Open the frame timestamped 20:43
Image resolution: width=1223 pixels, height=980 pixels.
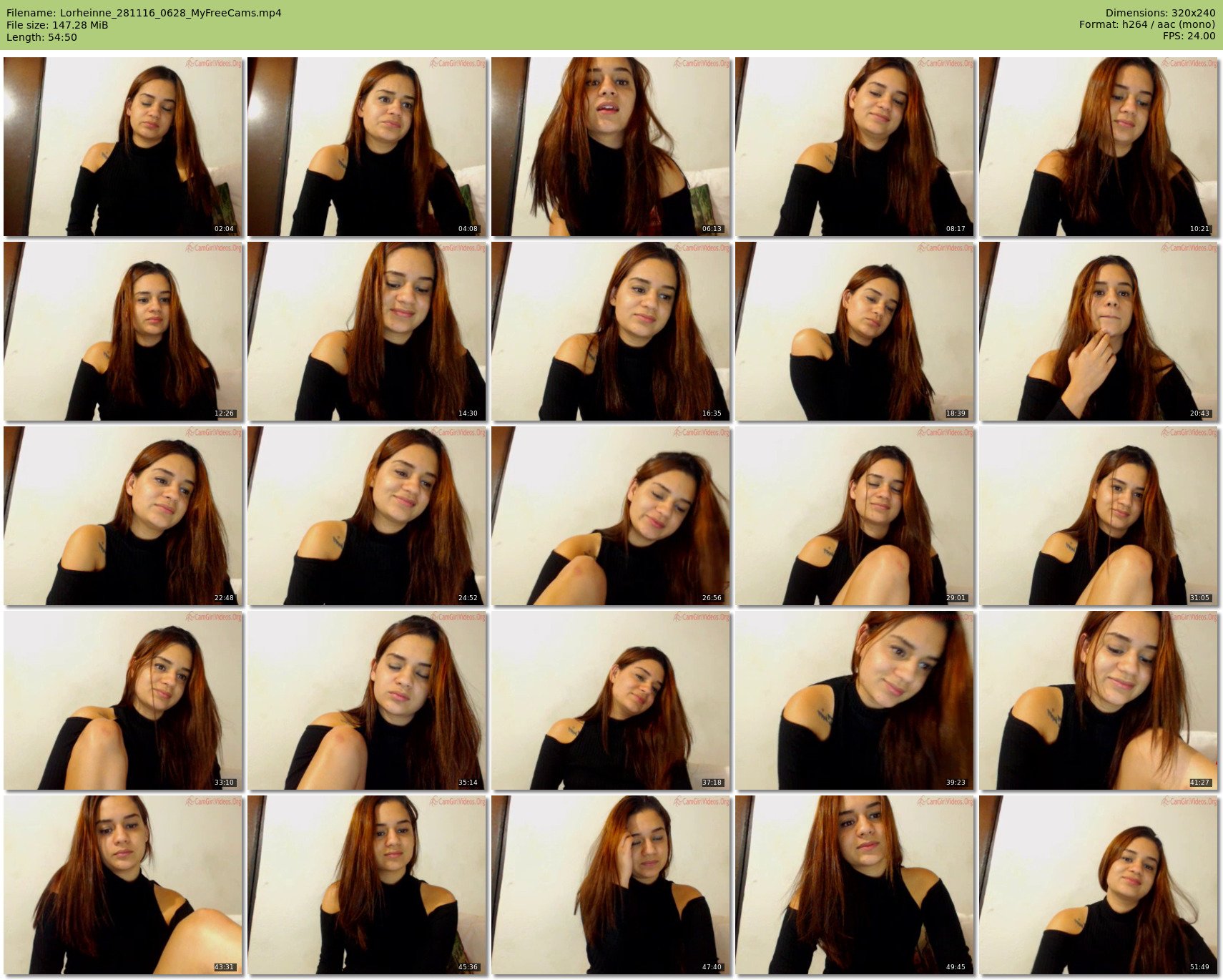click(x=1099, y=331)
